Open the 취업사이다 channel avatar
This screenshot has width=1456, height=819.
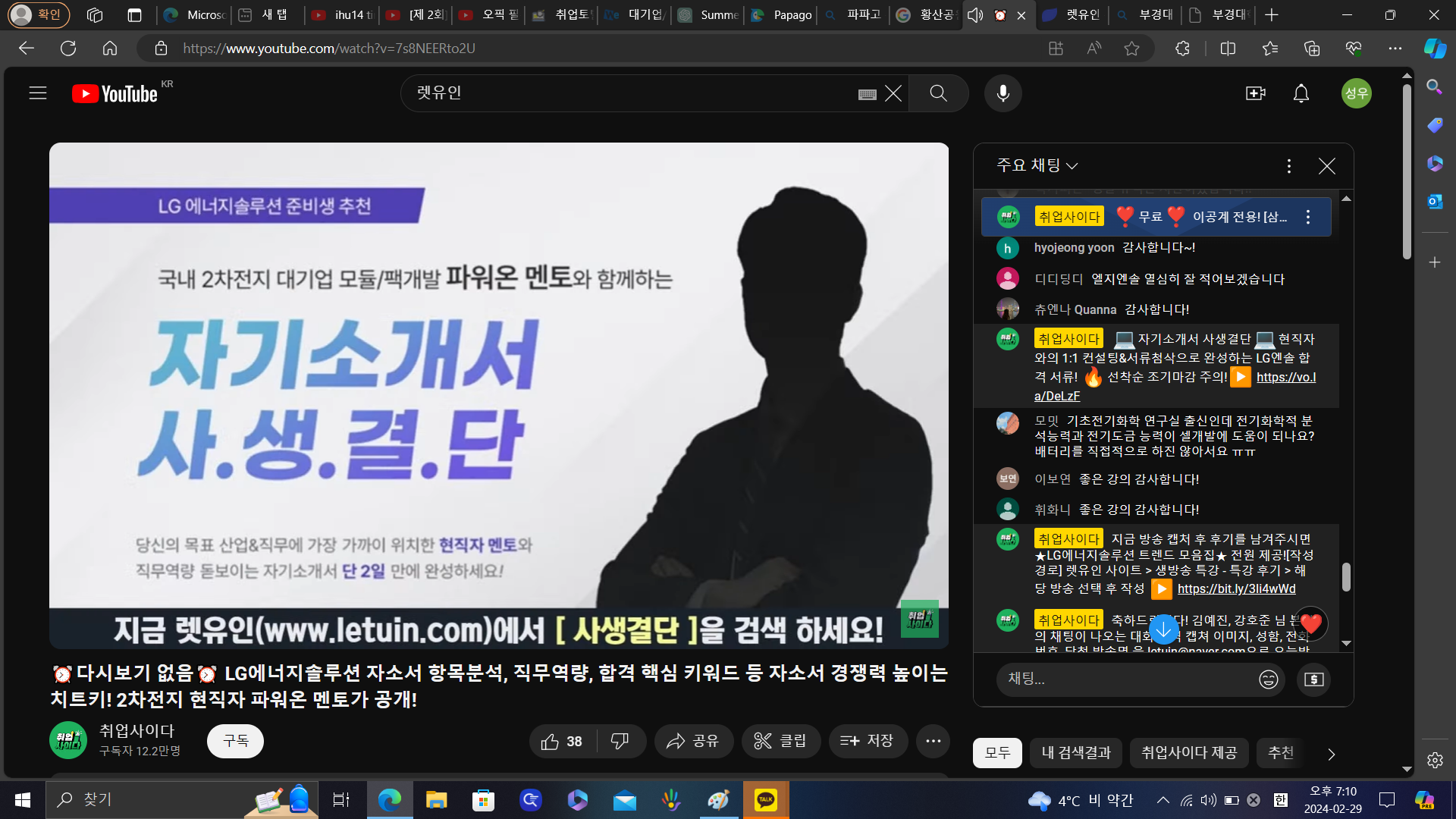tap(68, 740)
